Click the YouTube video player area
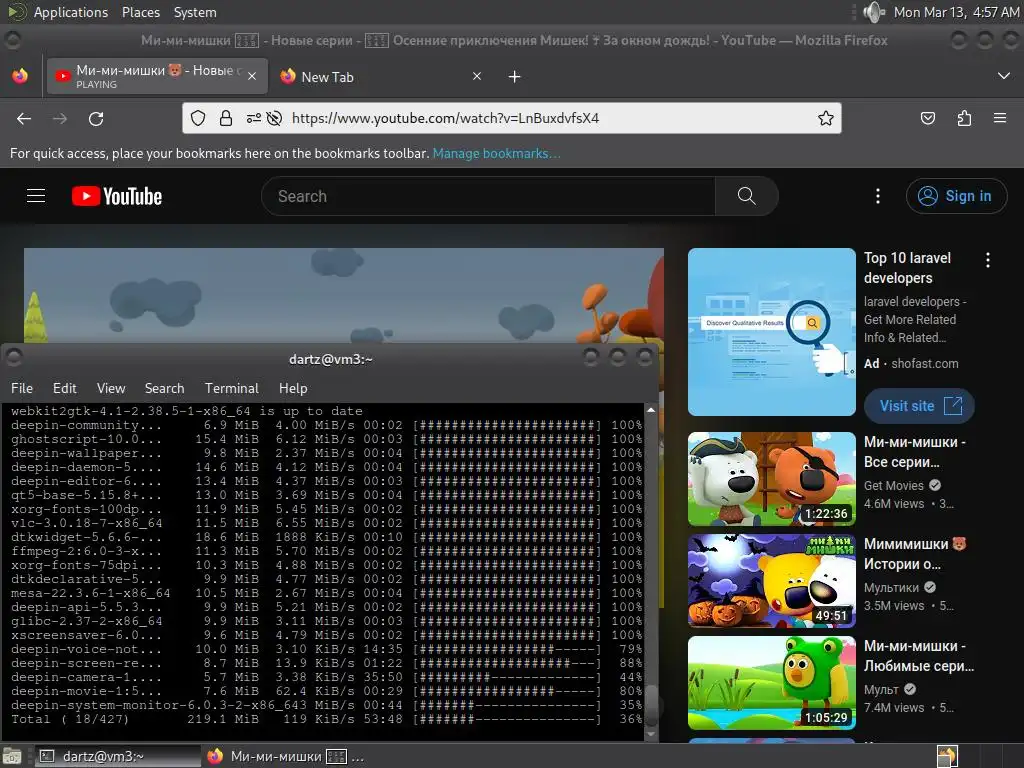Image resolution: width=1024 pixels, height=768 pixels. pyautogui.click(x=344, y=295)
